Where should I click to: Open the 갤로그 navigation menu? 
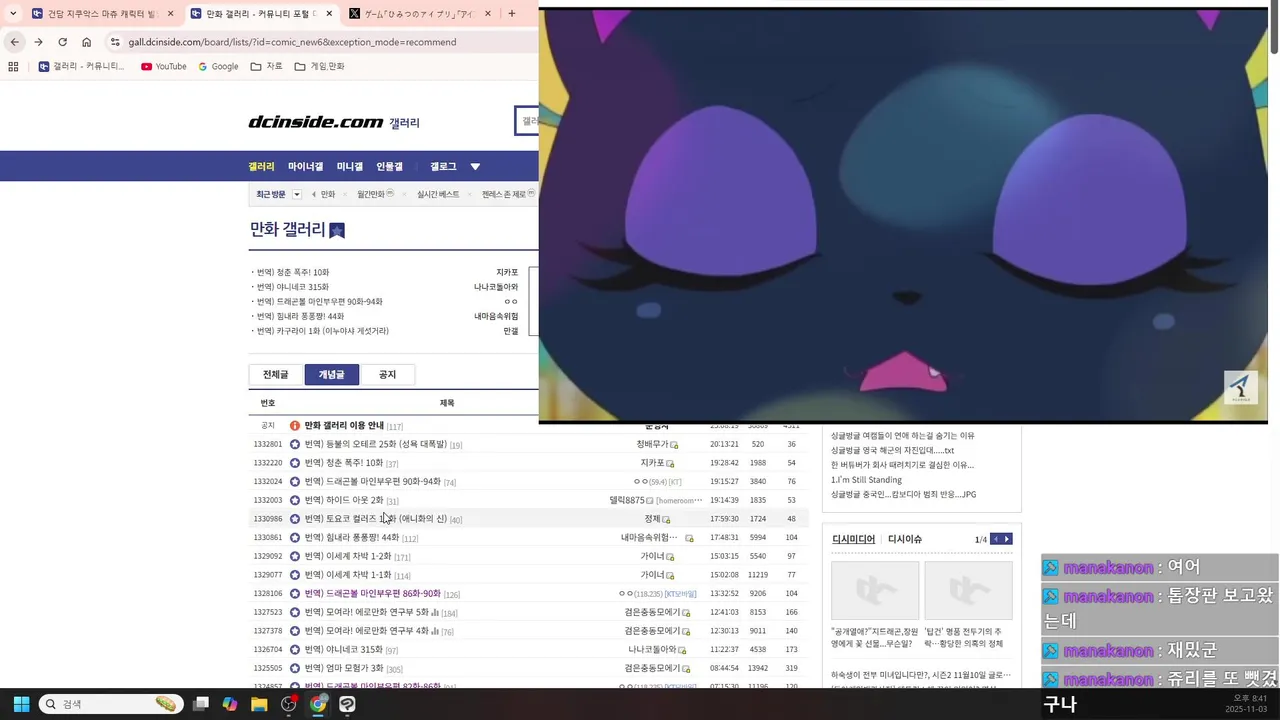pyautogui.click(x=443, y=167)
